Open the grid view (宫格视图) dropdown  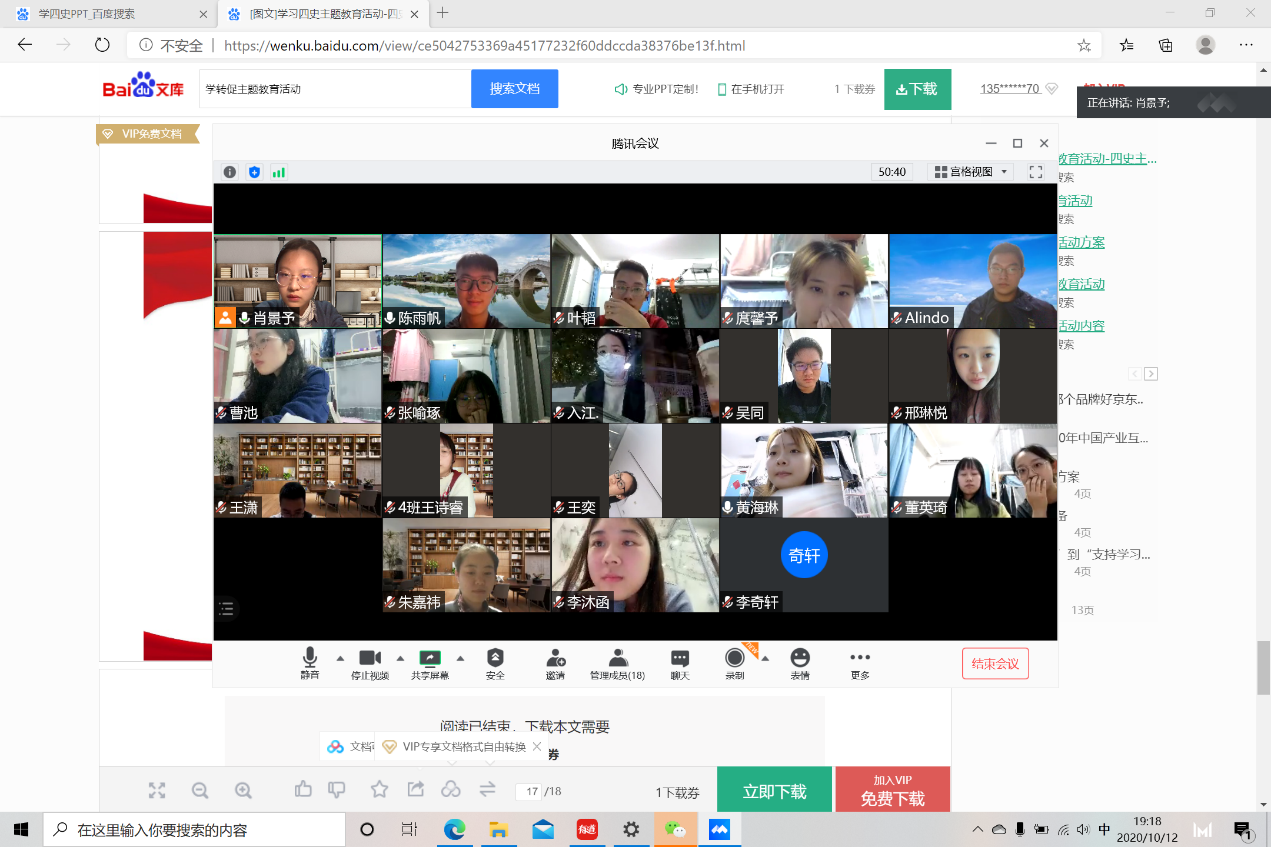coord(971,172)
